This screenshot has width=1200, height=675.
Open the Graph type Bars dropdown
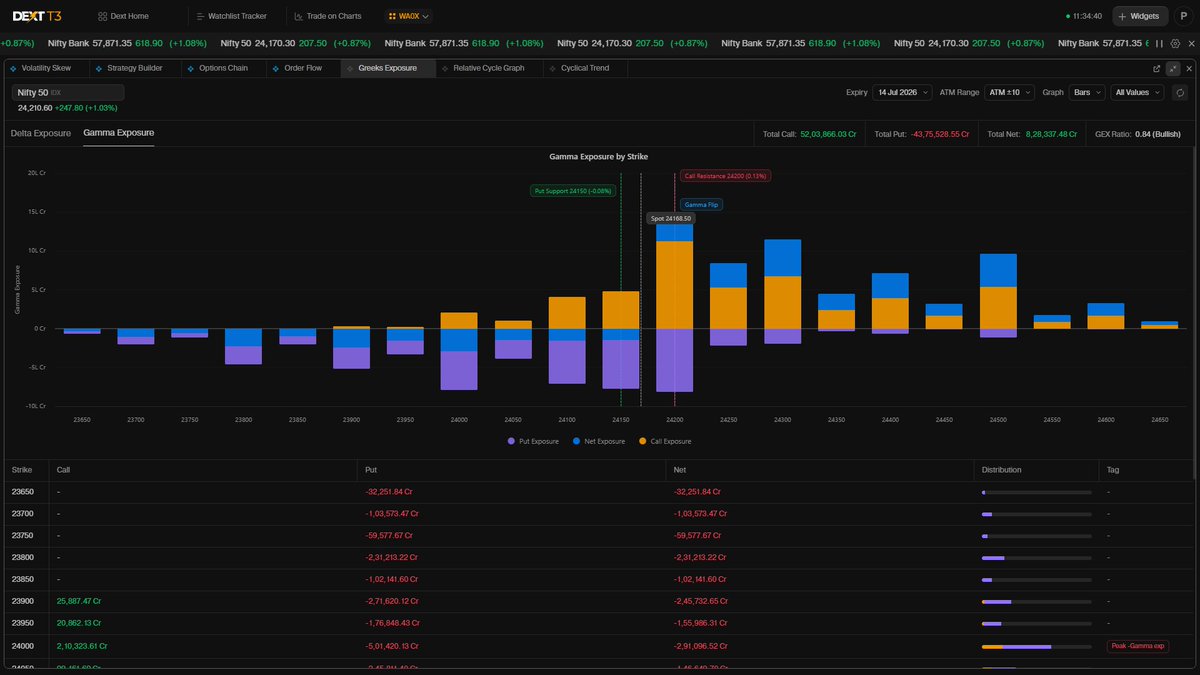[1086, 92]
